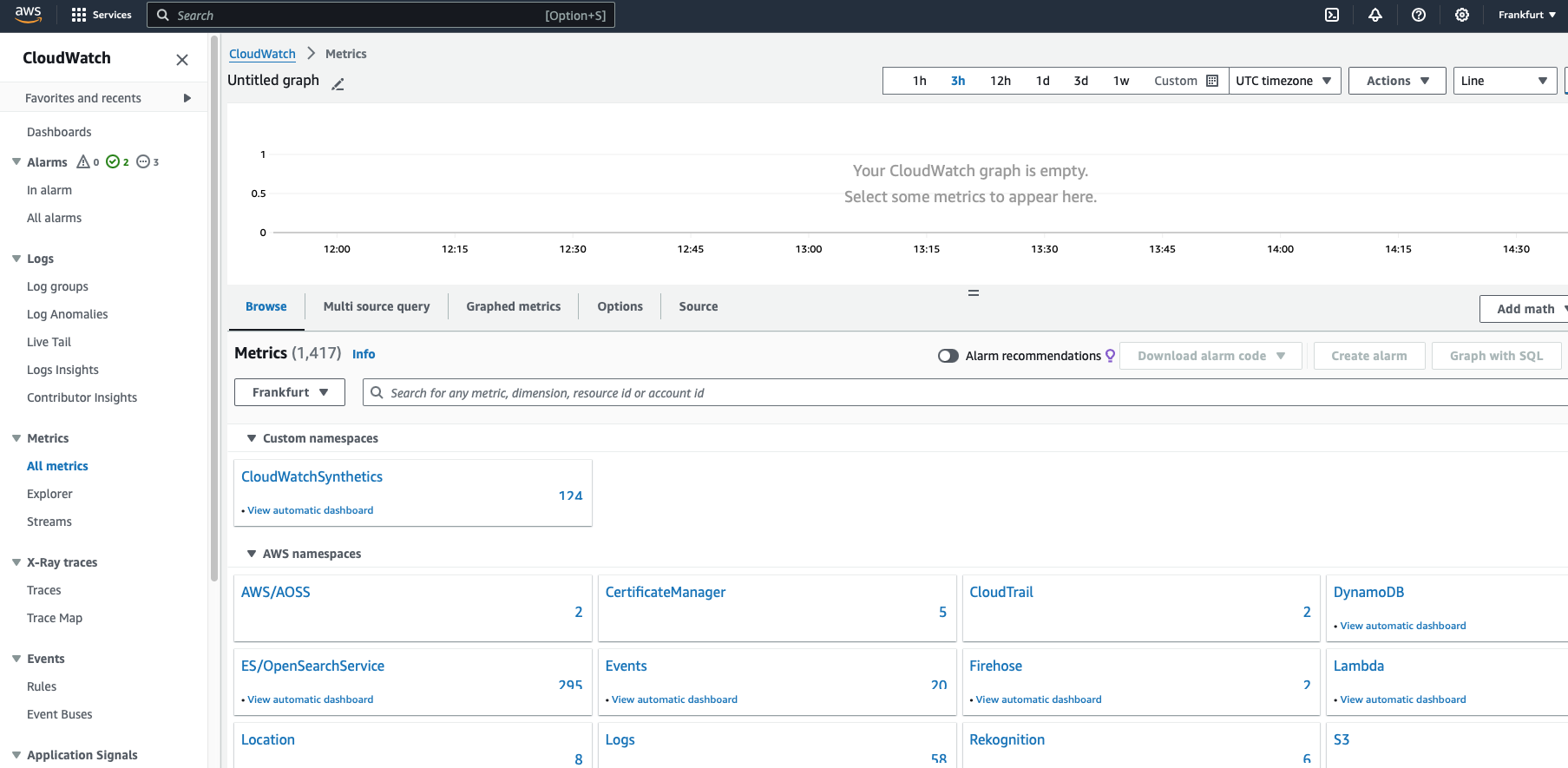Open the Actions dropdown
The width and height of the screenshot is (1568, 768).
pyautogui.click(x=1397, y=81)
